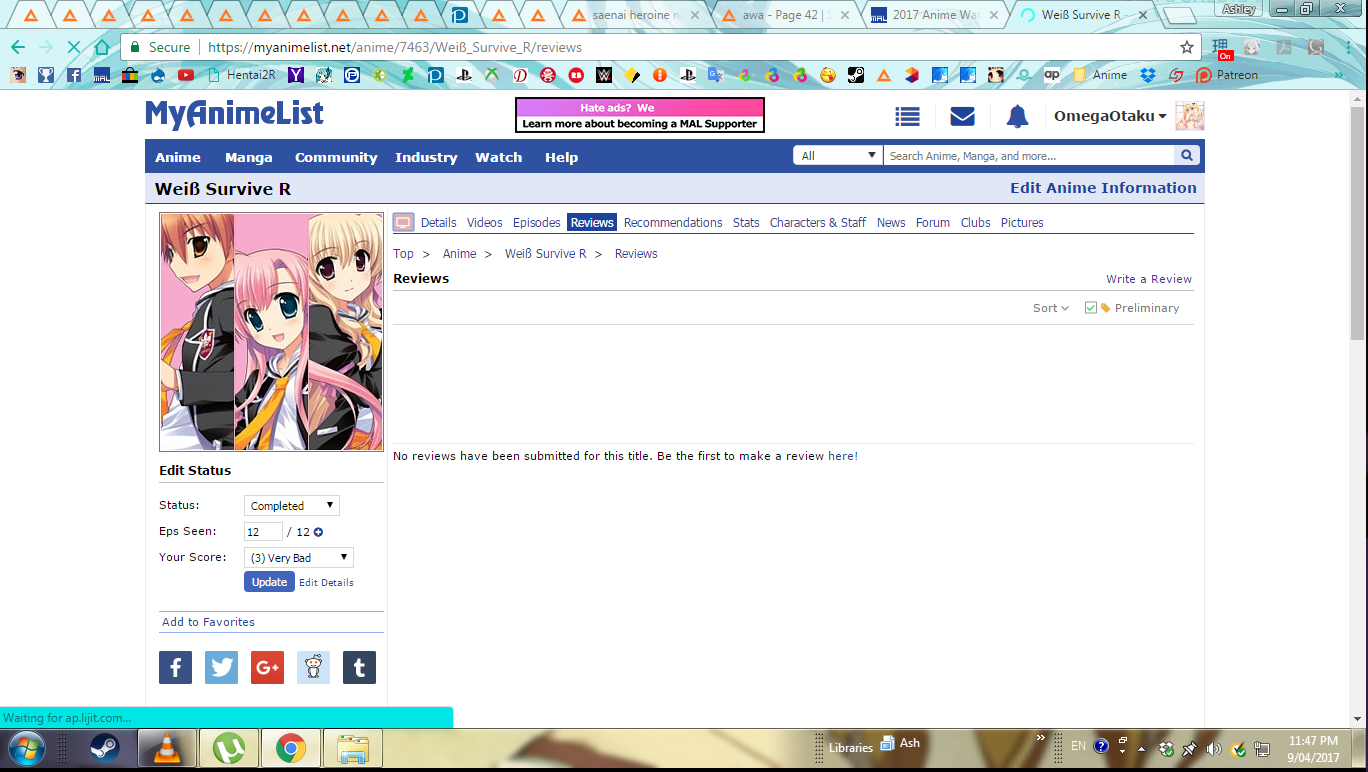This screenshot has width=1368, height=772.
Task: Stop loading the page
Action: tap(73, 47)
